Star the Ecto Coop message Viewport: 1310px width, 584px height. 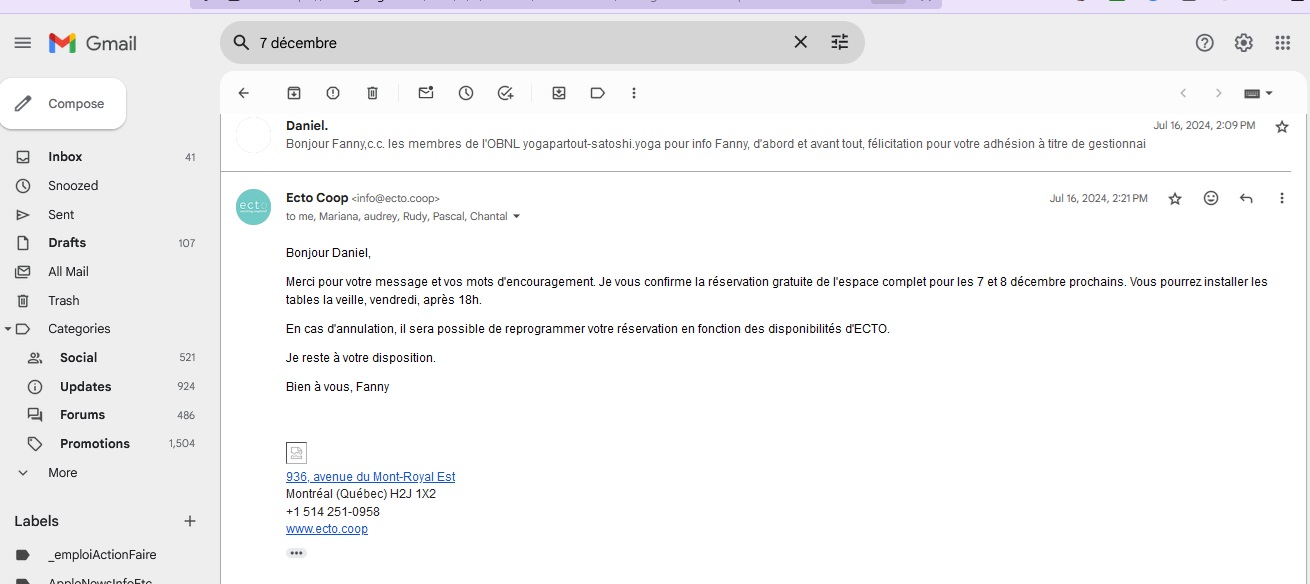tap(1175, 199)
